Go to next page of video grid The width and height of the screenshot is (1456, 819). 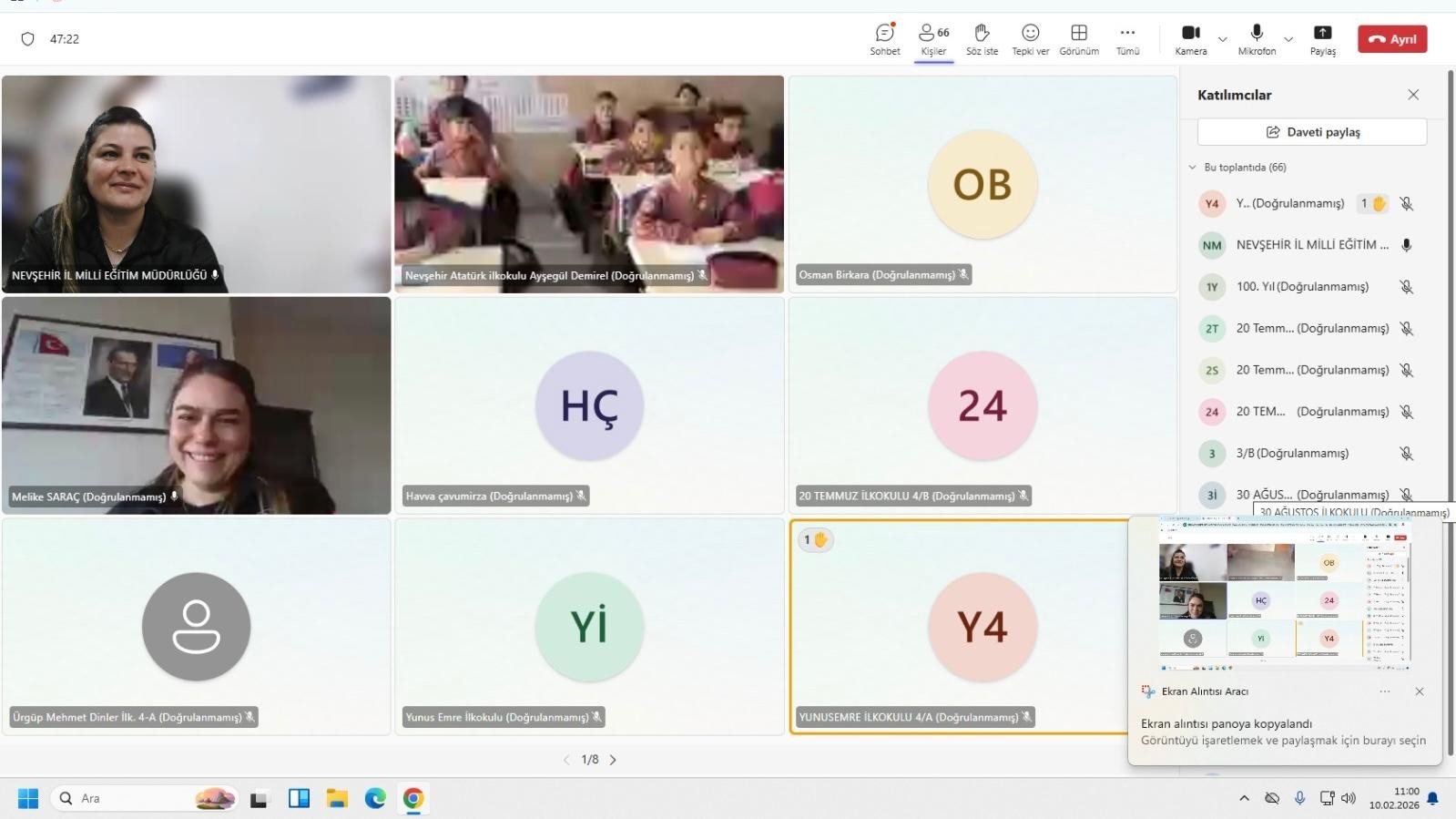click(613, 760)
